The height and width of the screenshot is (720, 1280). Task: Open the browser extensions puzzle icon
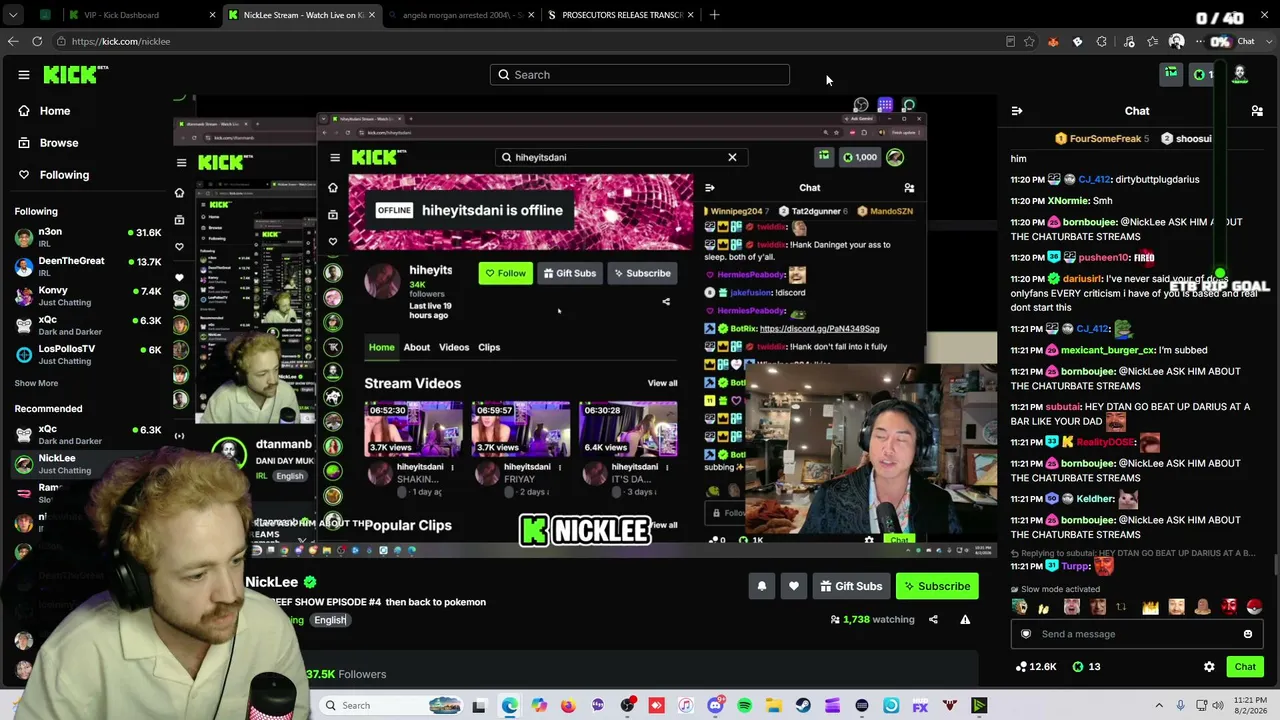pyautogui.click(x=1102, y=42)
